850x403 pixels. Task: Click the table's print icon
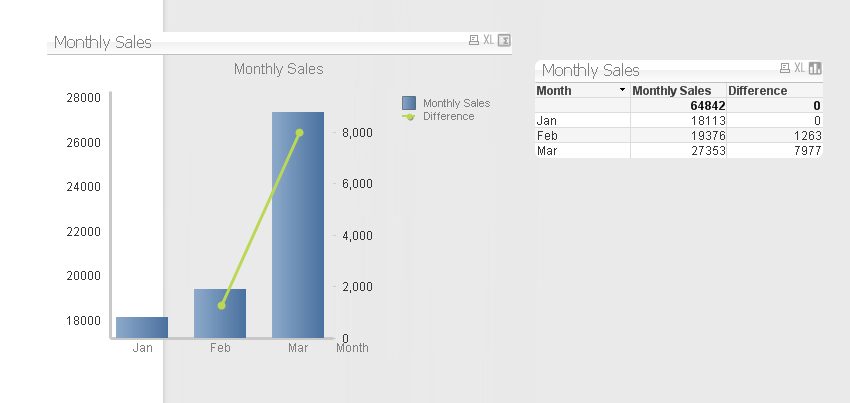pos(785,68)
